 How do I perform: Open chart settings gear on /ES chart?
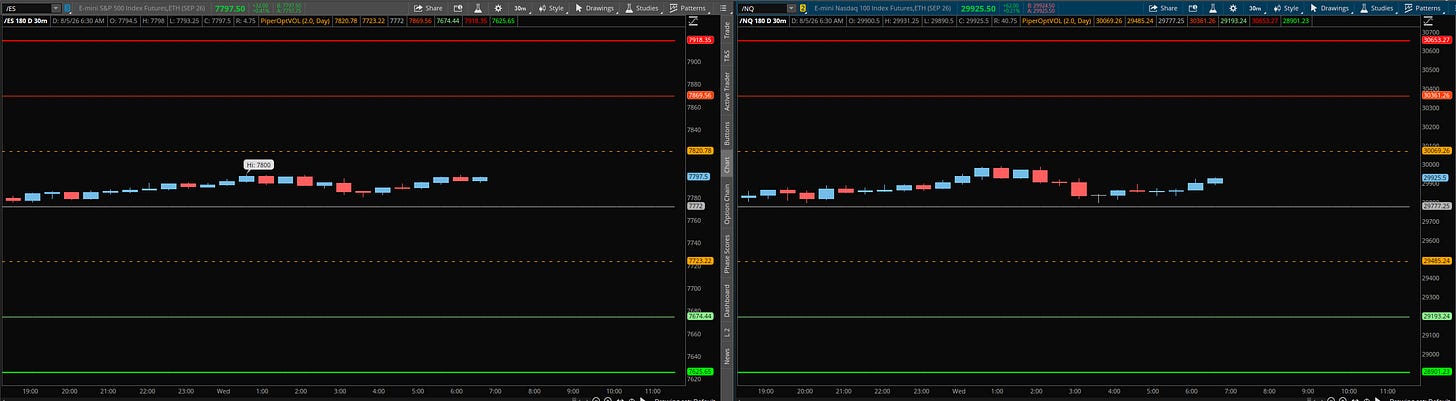tap(498, 8)
